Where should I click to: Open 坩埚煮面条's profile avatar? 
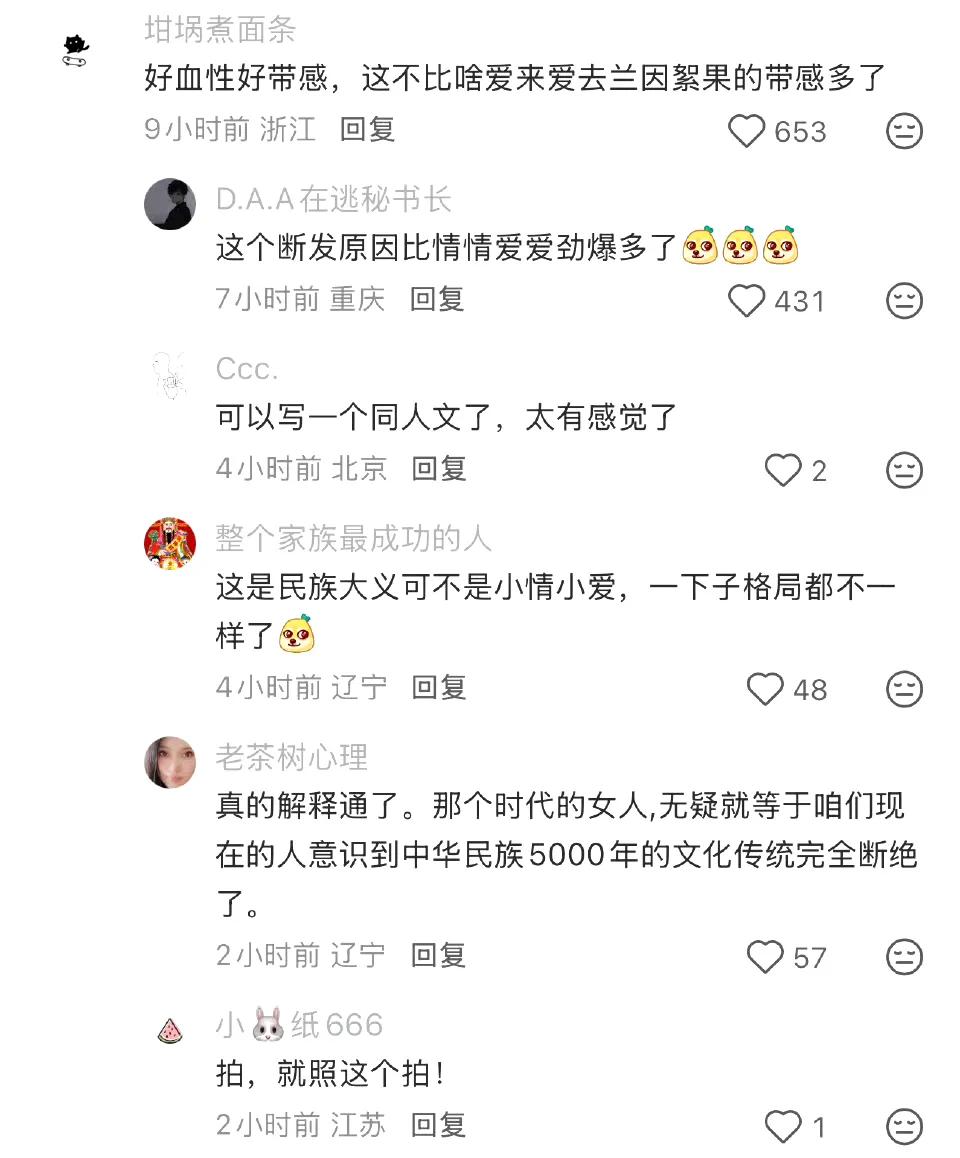(75, 51)
